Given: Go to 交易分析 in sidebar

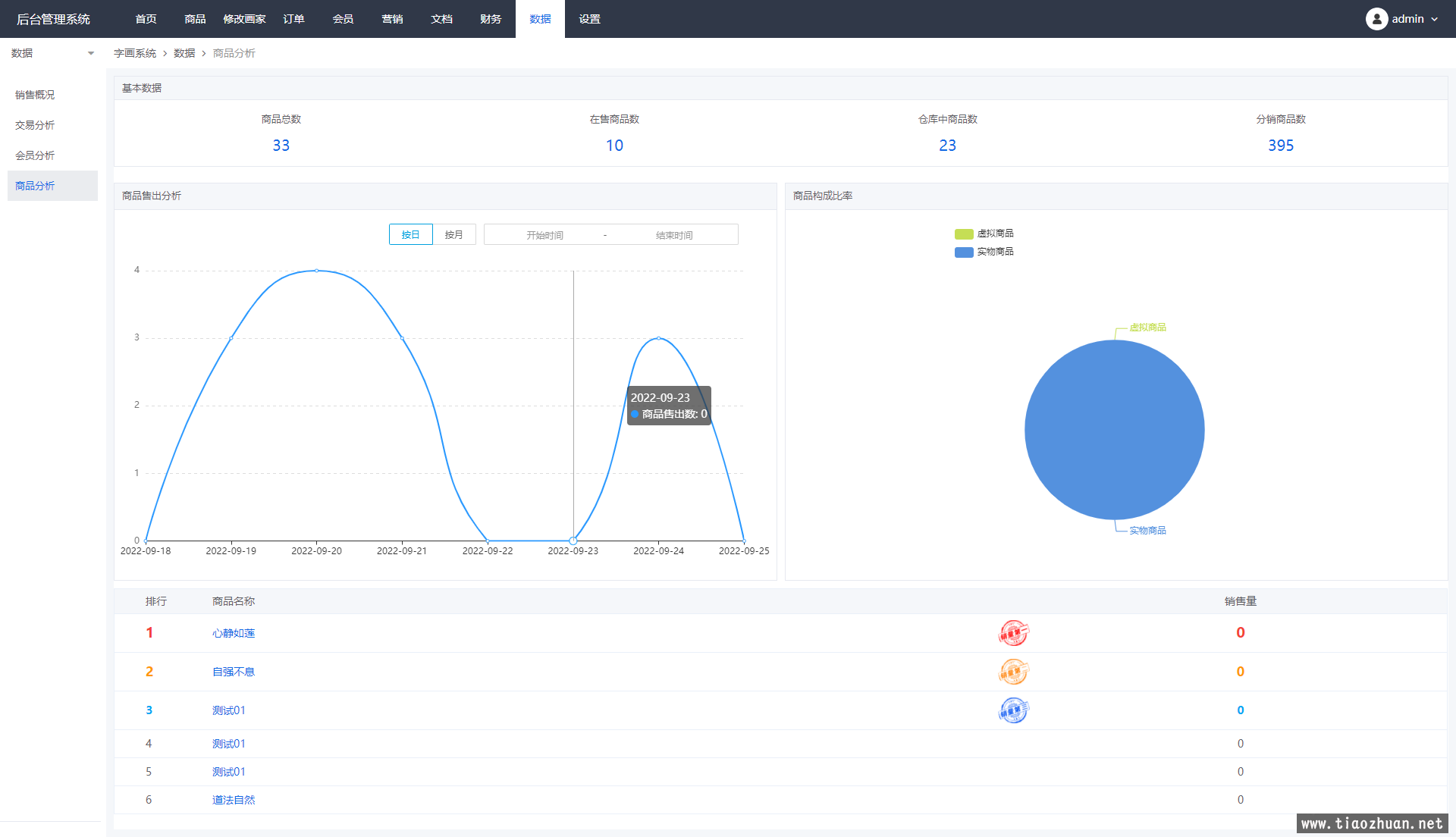Looking at the screenshot, I should click(52, 125).
